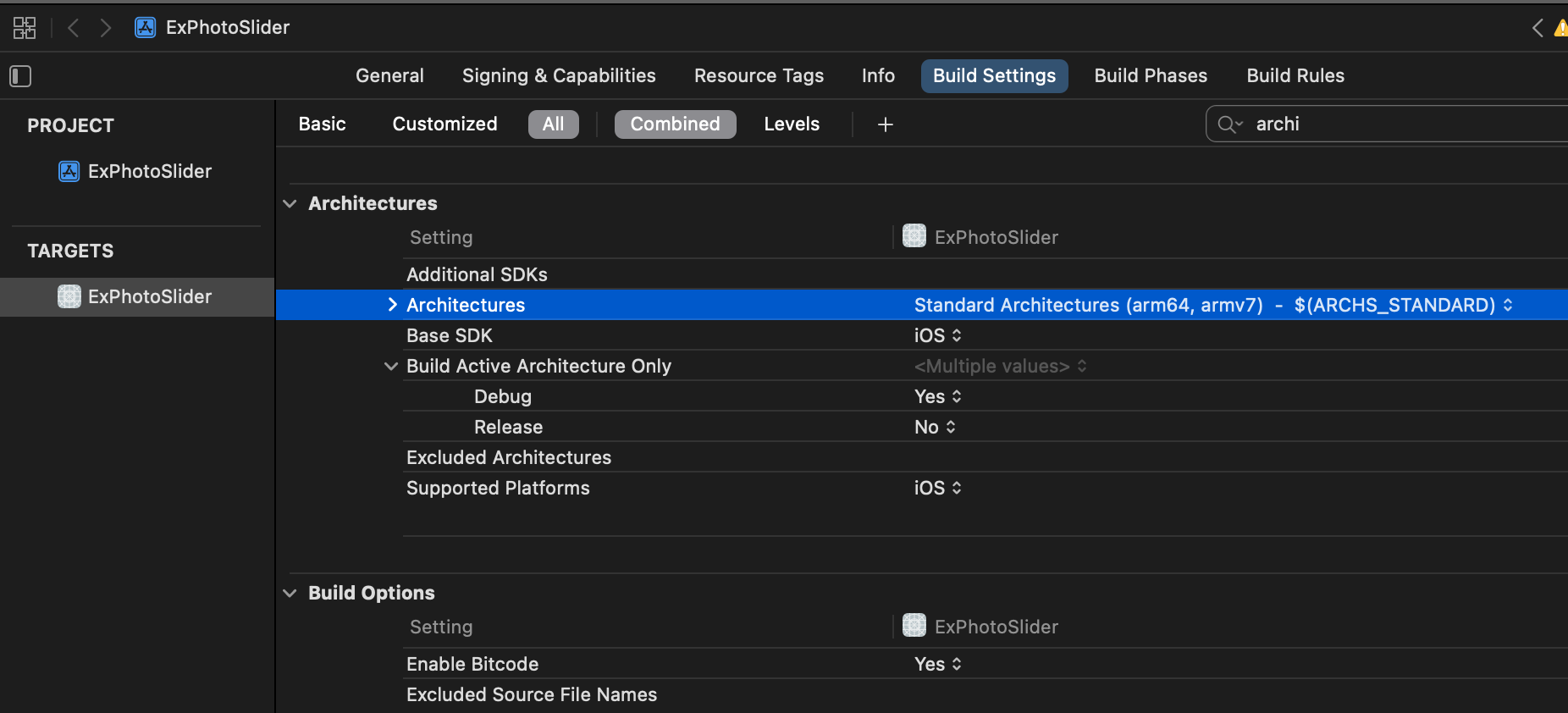Change Release value No dropdown
Viewport: 1568px width, 713px height.
[935, 427]
